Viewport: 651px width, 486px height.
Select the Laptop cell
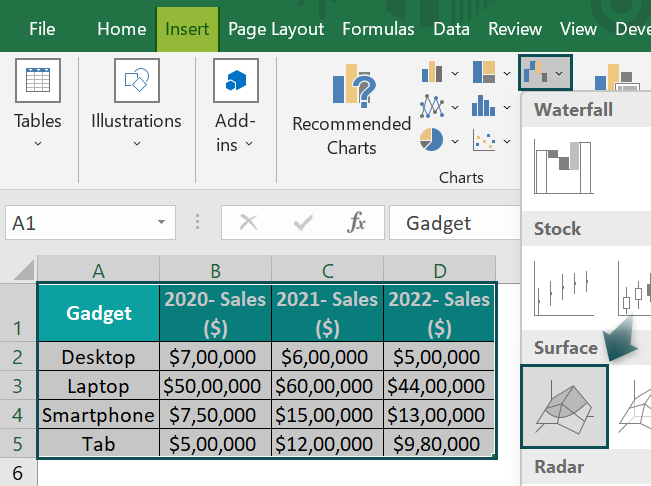pyautogui.click(x=99, y=386)
